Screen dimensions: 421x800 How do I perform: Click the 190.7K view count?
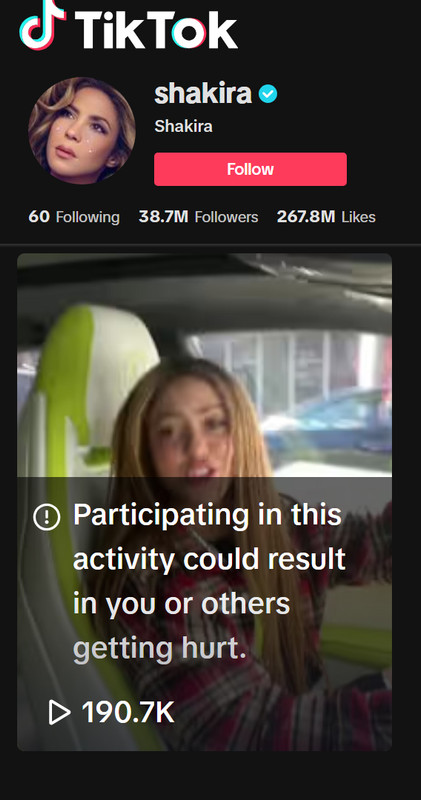coord(128,712)
